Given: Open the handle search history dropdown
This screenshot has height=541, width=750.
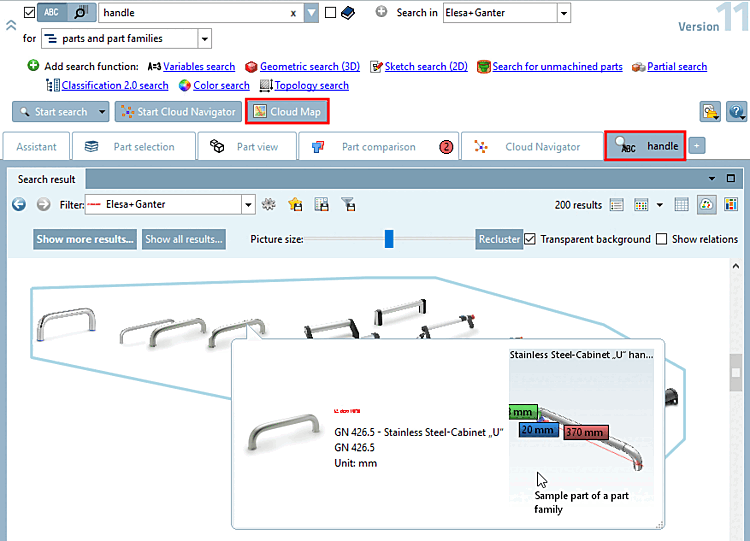Looking at the screenshot, I should click(311, 13).
